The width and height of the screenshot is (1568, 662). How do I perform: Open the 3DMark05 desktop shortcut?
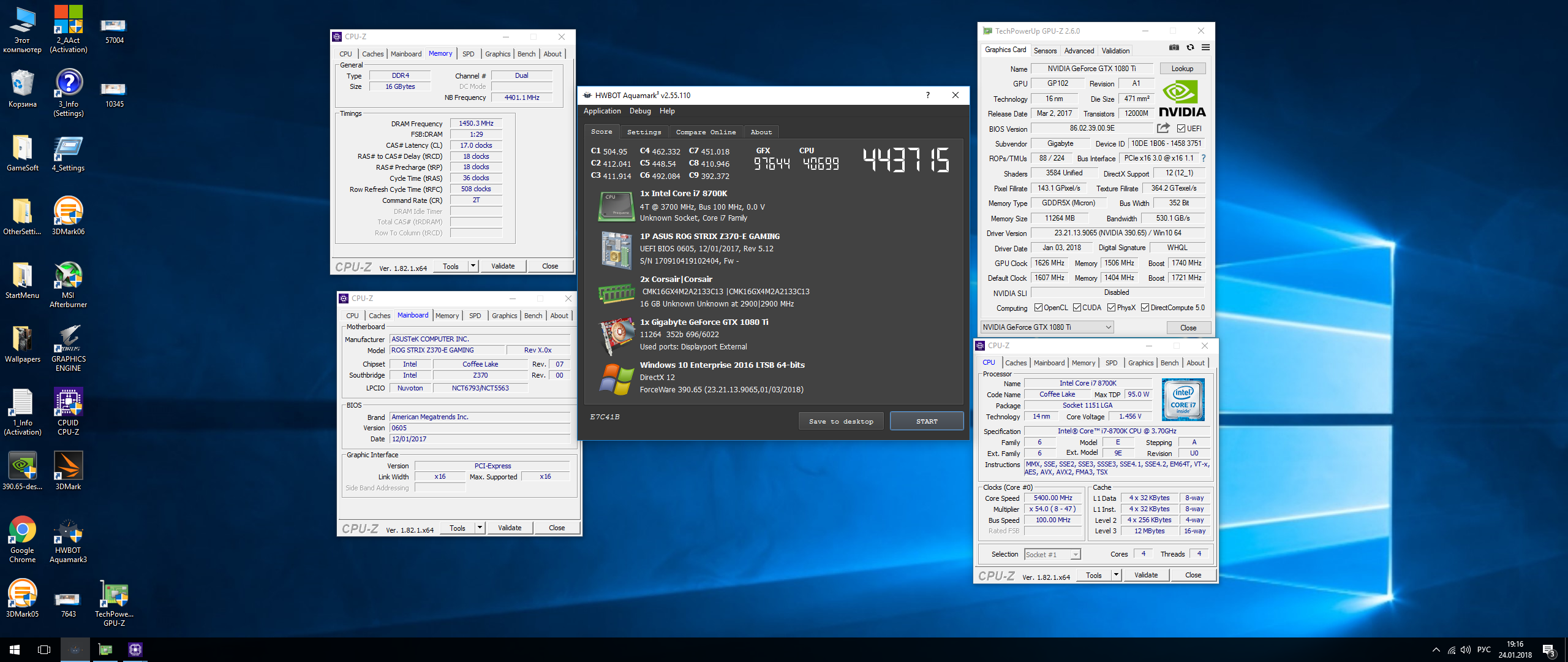(22, 598)
